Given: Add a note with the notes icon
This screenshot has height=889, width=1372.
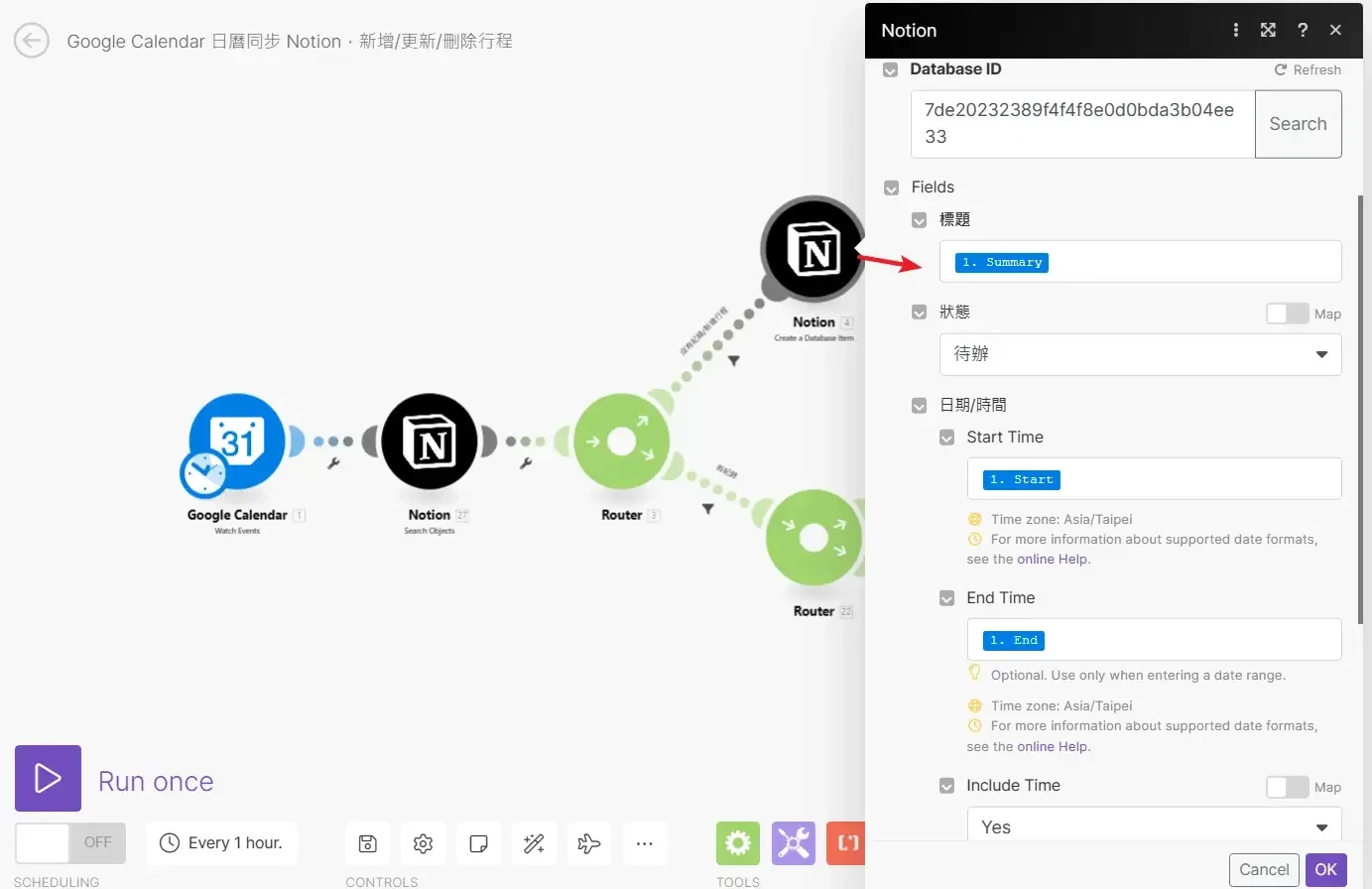Looking at the screenshot, I should 478,843.
